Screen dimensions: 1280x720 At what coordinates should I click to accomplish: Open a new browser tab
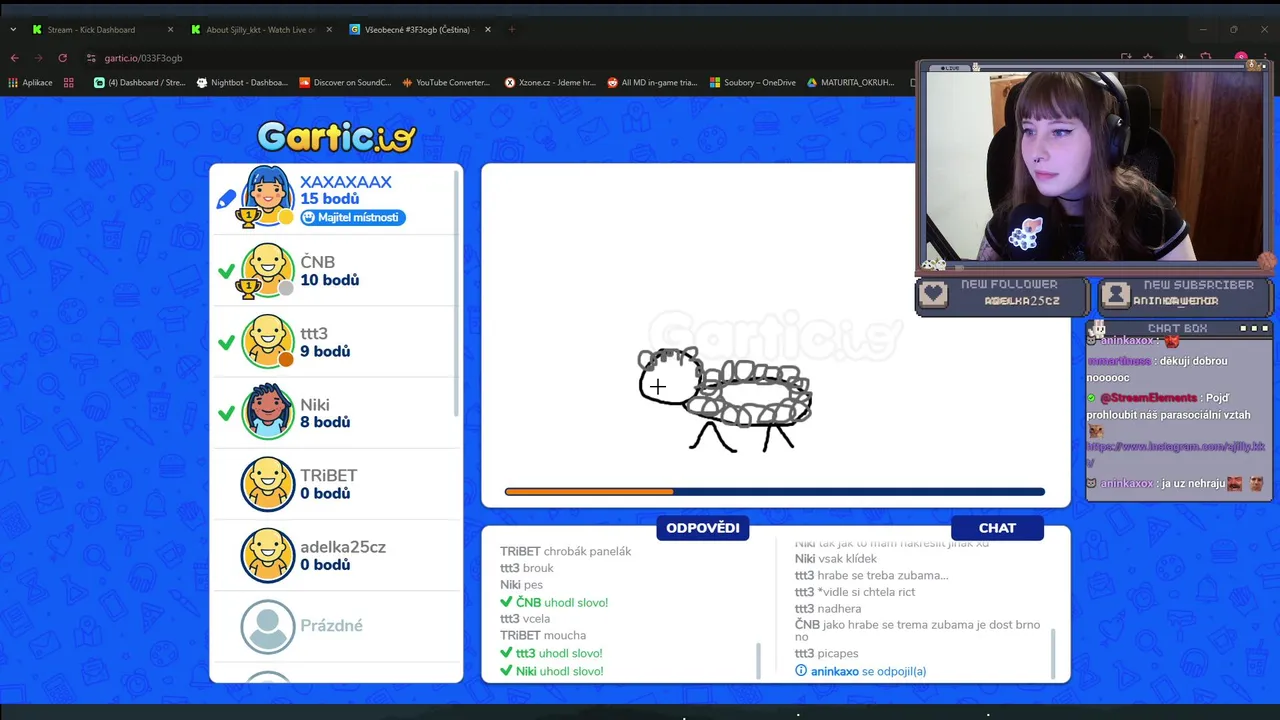pyautogui.click(x=512, y=30)
